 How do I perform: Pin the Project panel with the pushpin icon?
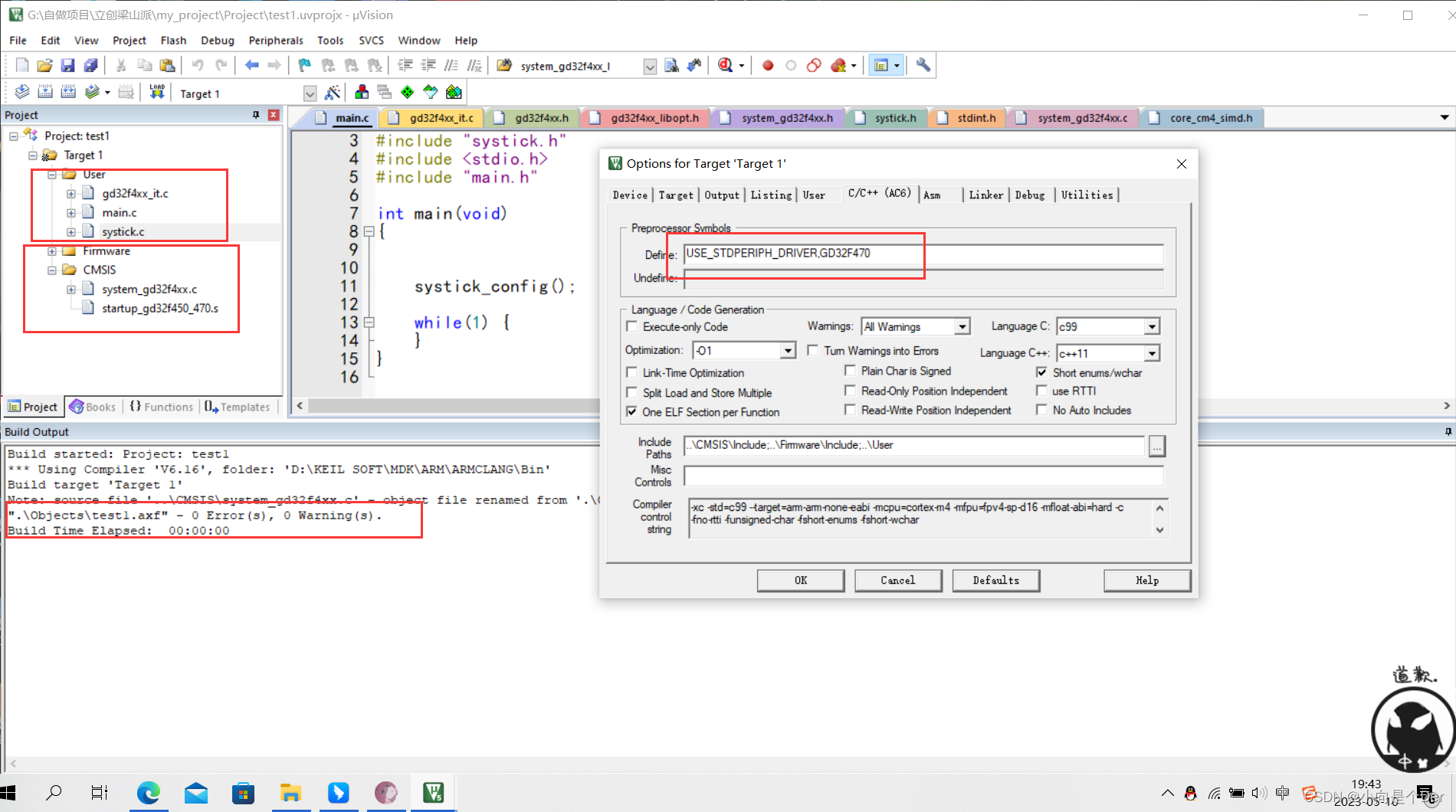pos(256,115)
